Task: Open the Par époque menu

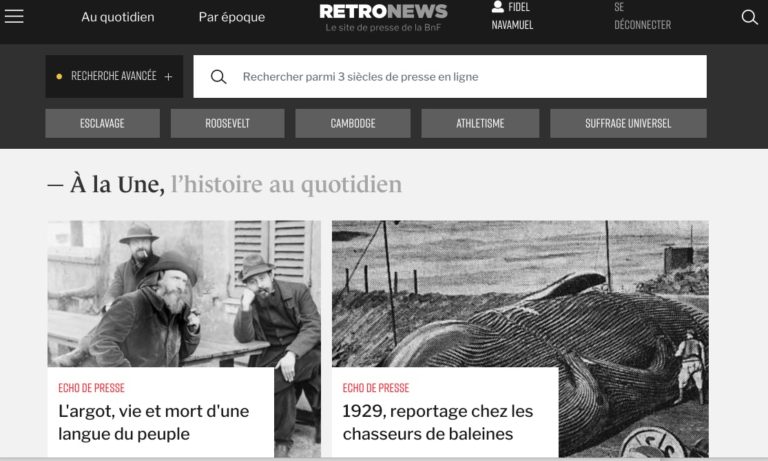Action: [x=232, y=17]
